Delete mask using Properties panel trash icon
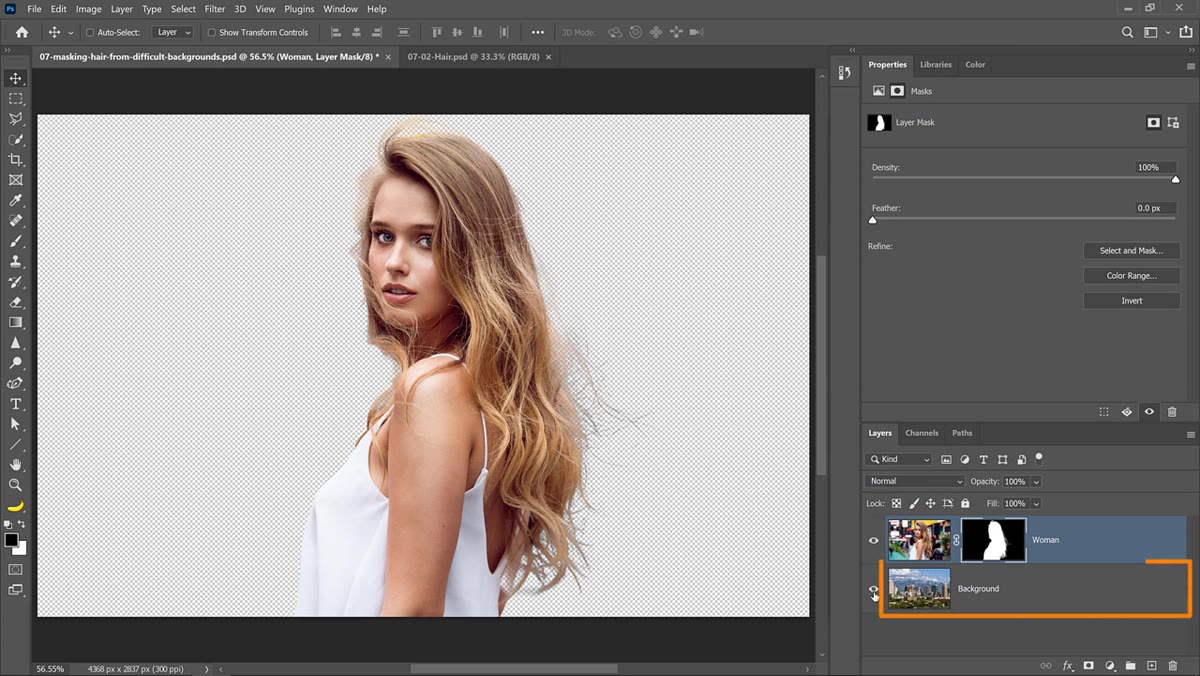1200x676 pixels. (x=1172, y=411)
